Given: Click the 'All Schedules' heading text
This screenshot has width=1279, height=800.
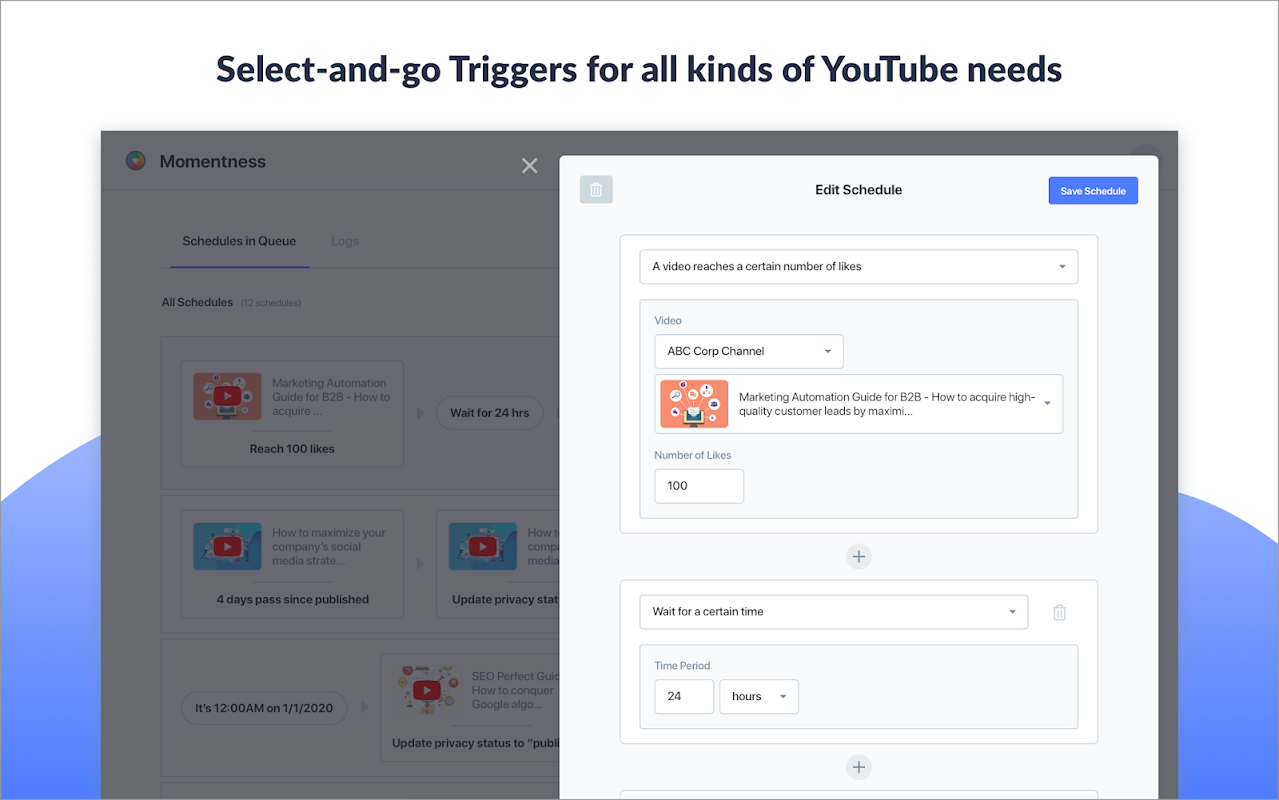Looking at the screenshot, I should 197,302.
